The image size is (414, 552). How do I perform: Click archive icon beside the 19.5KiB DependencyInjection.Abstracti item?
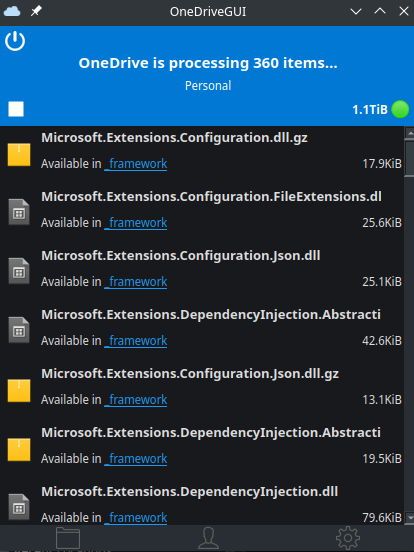point(19,450)
